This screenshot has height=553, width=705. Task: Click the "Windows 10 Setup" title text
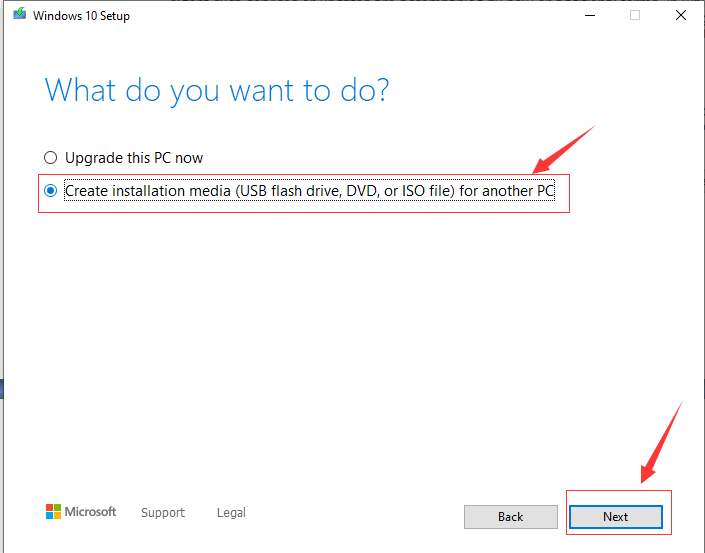click(x=81, y=16)
